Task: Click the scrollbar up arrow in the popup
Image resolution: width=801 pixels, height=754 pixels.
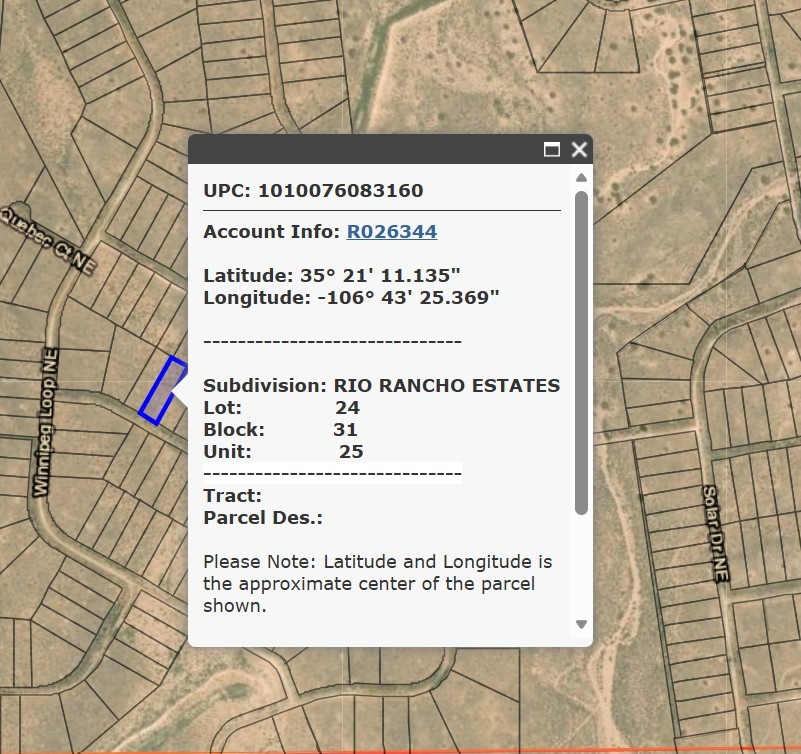Action: pos(580,178)
